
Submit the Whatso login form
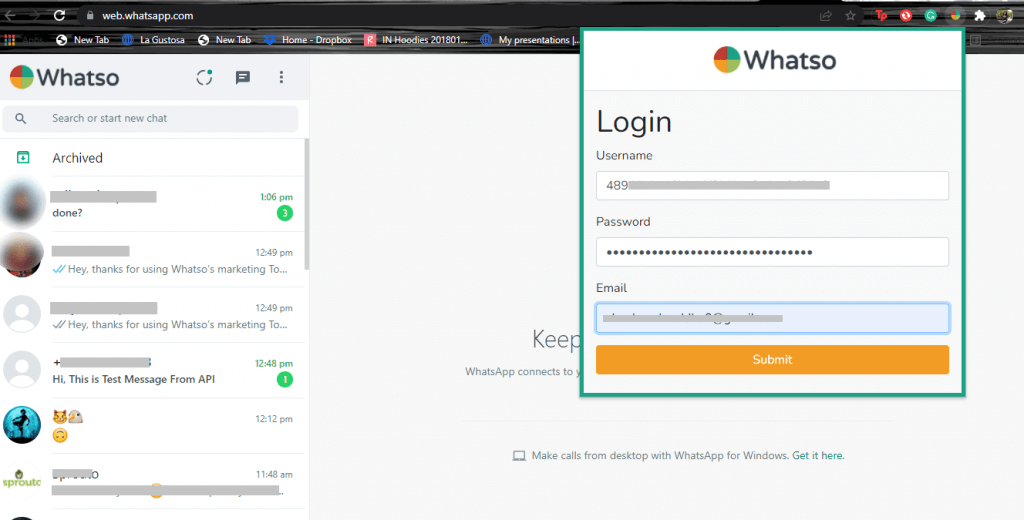tap(772, 360)
